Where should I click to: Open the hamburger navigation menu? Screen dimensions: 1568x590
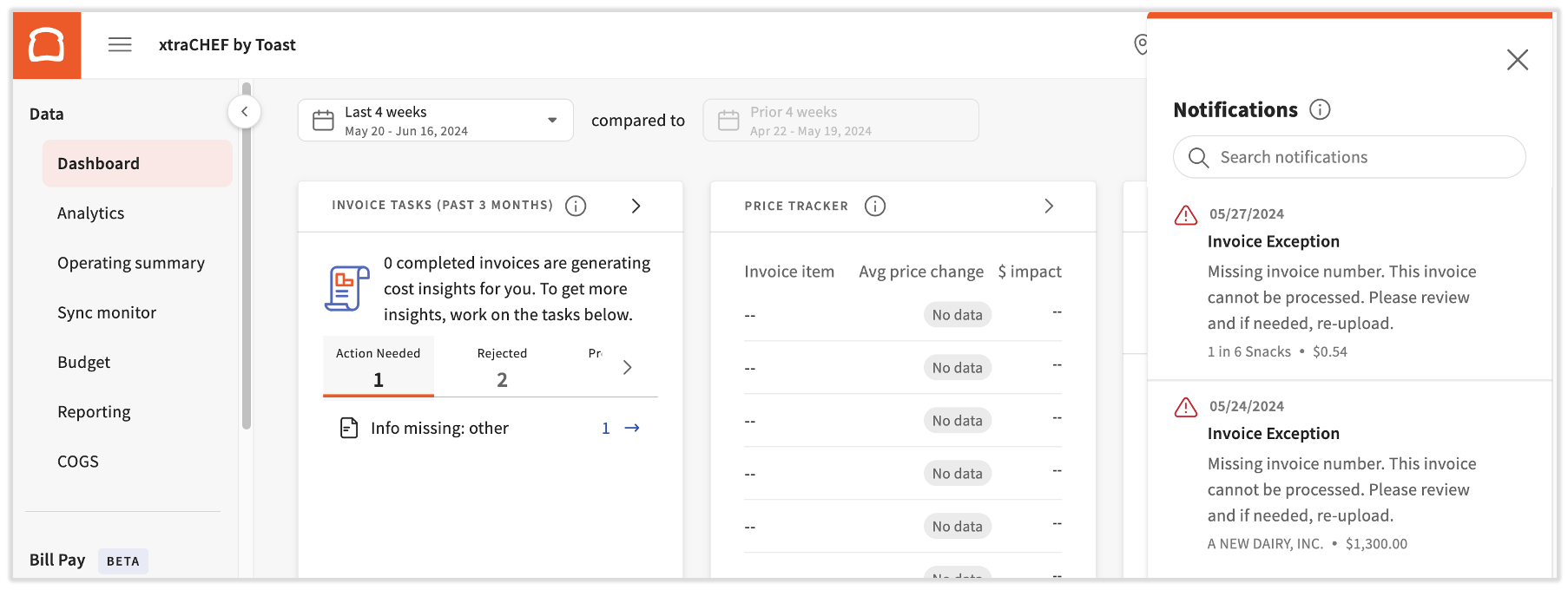click(x=120, y=45)
